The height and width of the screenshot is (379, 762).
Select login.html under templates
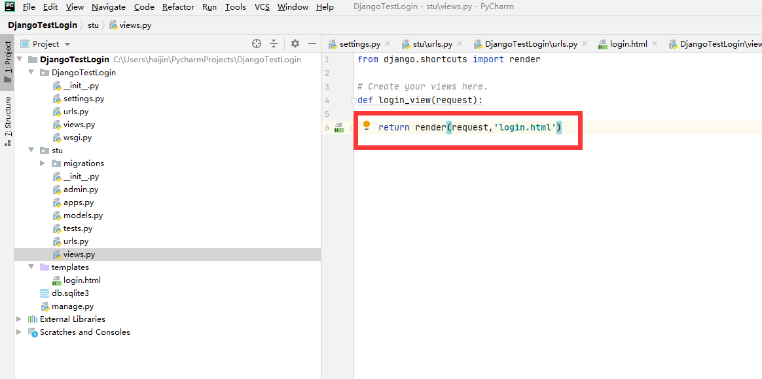point(82,280)
